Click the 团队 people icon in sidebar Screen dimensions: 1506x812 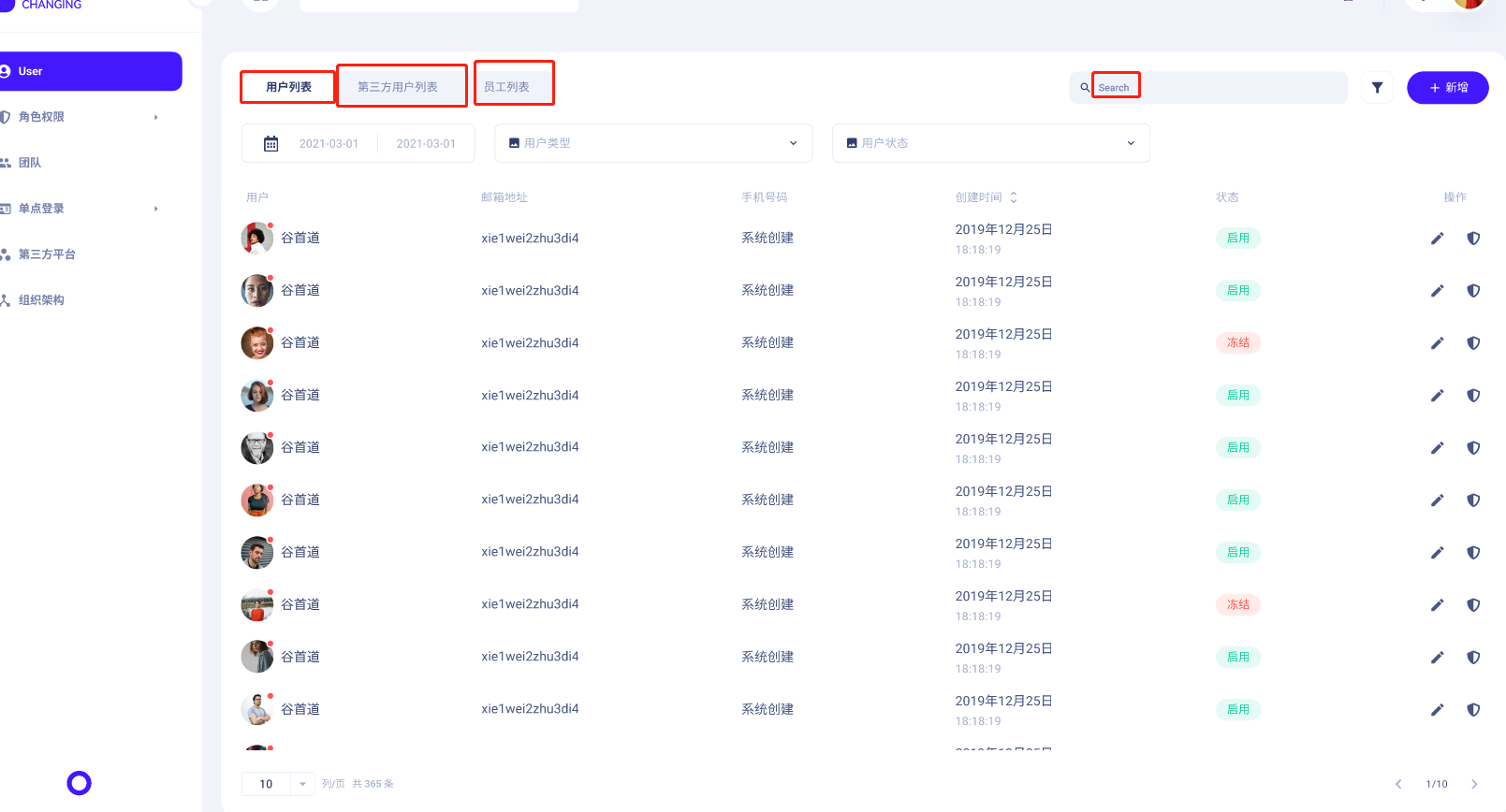coord(6,163)
